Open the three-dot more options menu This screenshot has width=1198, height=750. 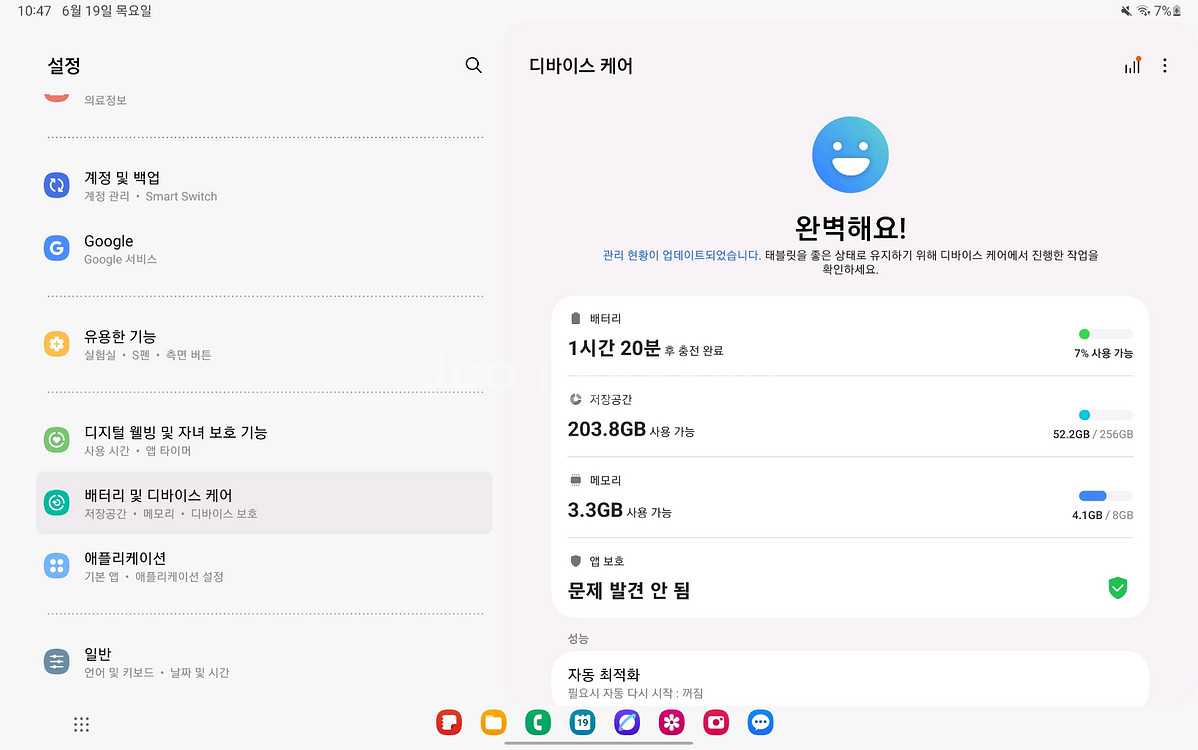click(x=1164, y=64)
